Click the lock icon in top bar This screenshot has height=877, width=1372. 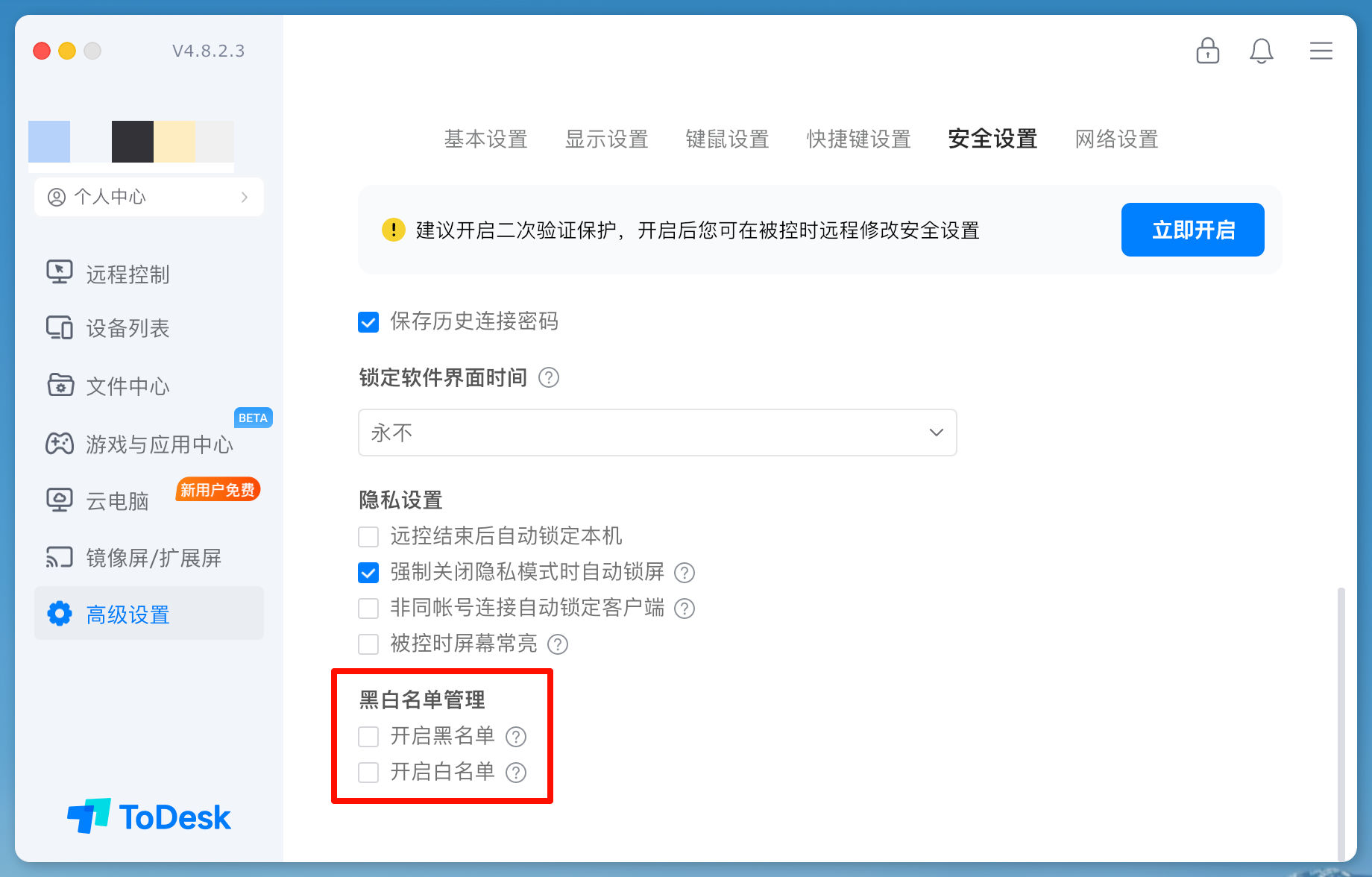[x=1207, y=51]
